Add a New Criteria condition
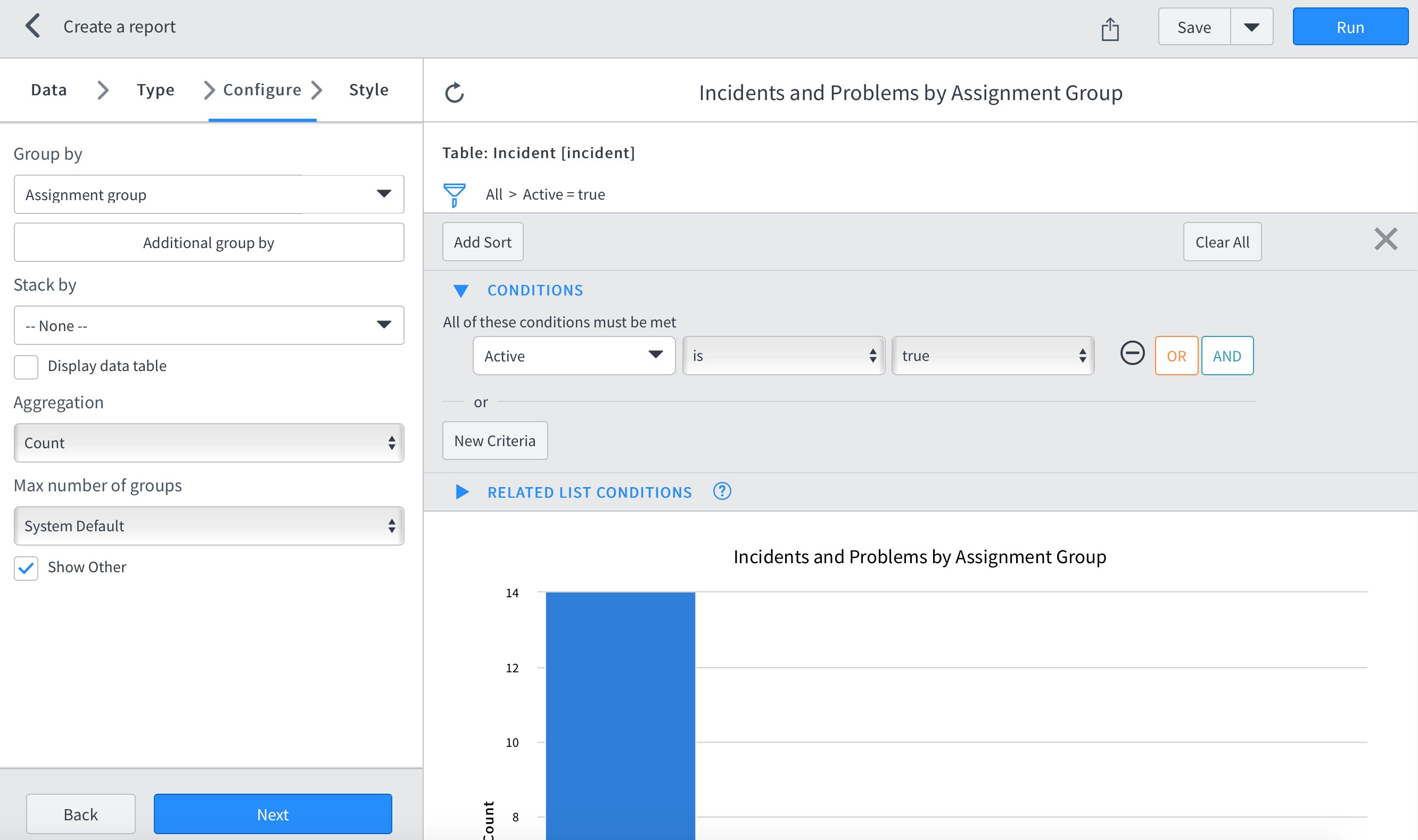The height and width of the screenshot is (840, 1418). (x=494, y=440)
